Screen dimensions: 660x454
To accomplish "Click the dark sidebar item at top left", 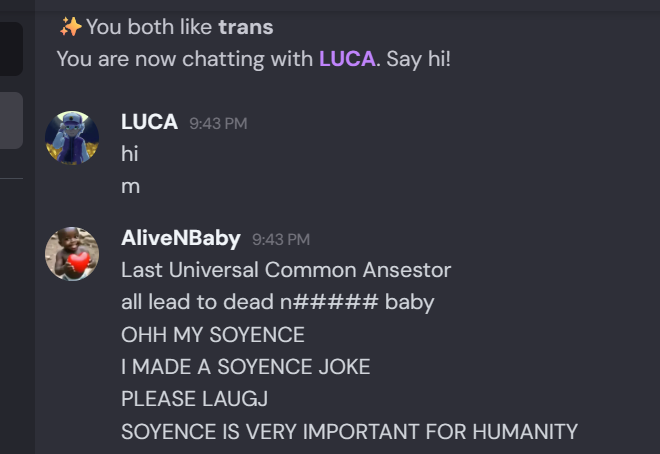I will tap(11, 50).
